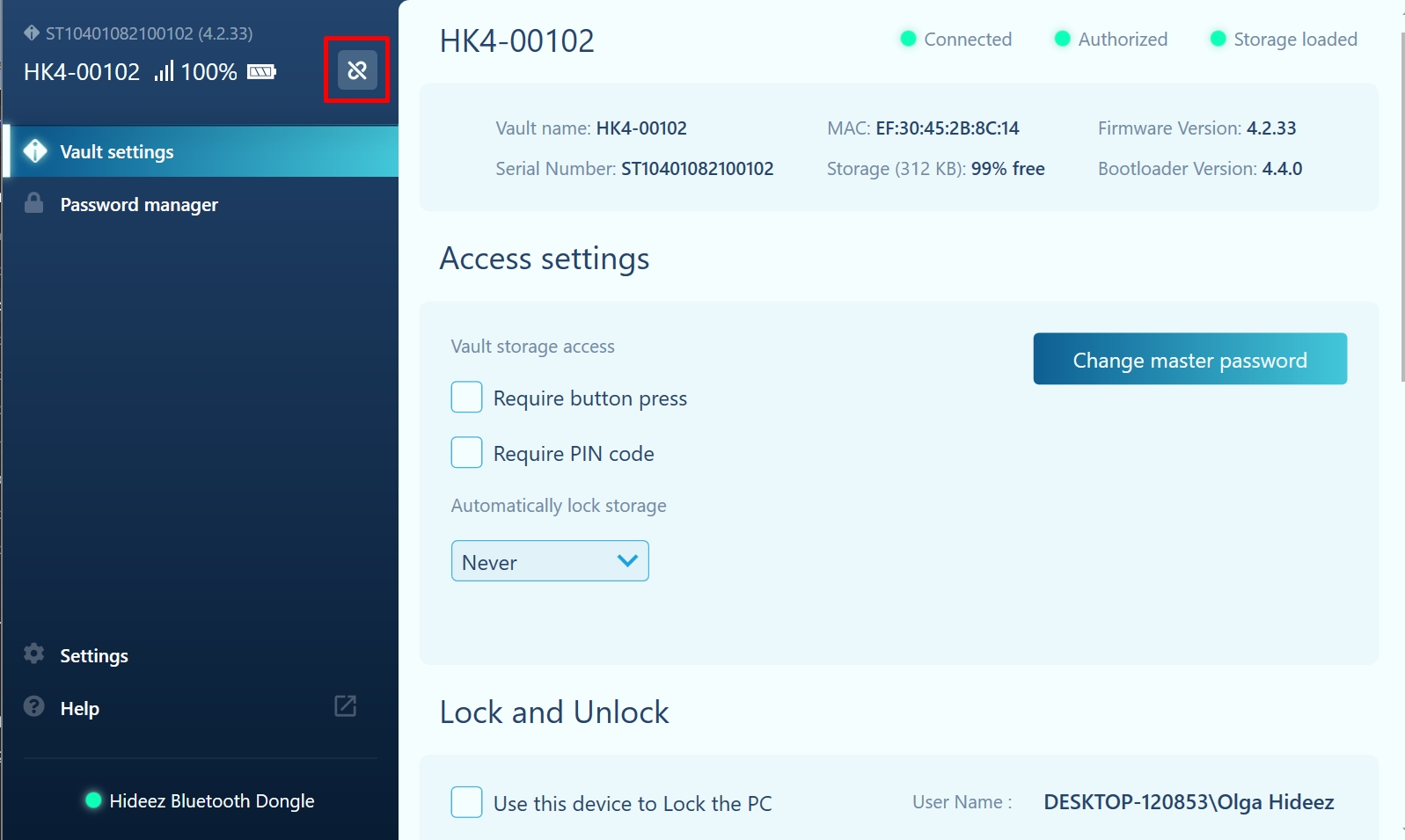The height and width of the screenshot is (840, 1405).
Task: Click the green Connected status indicator
Action: [909, 39]
